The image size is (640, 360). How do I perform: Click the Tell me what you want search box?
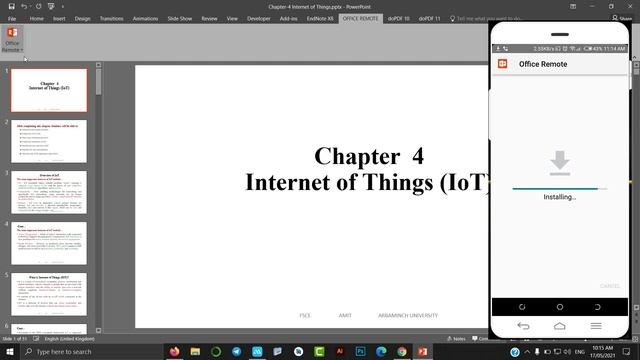click(486, 19)
